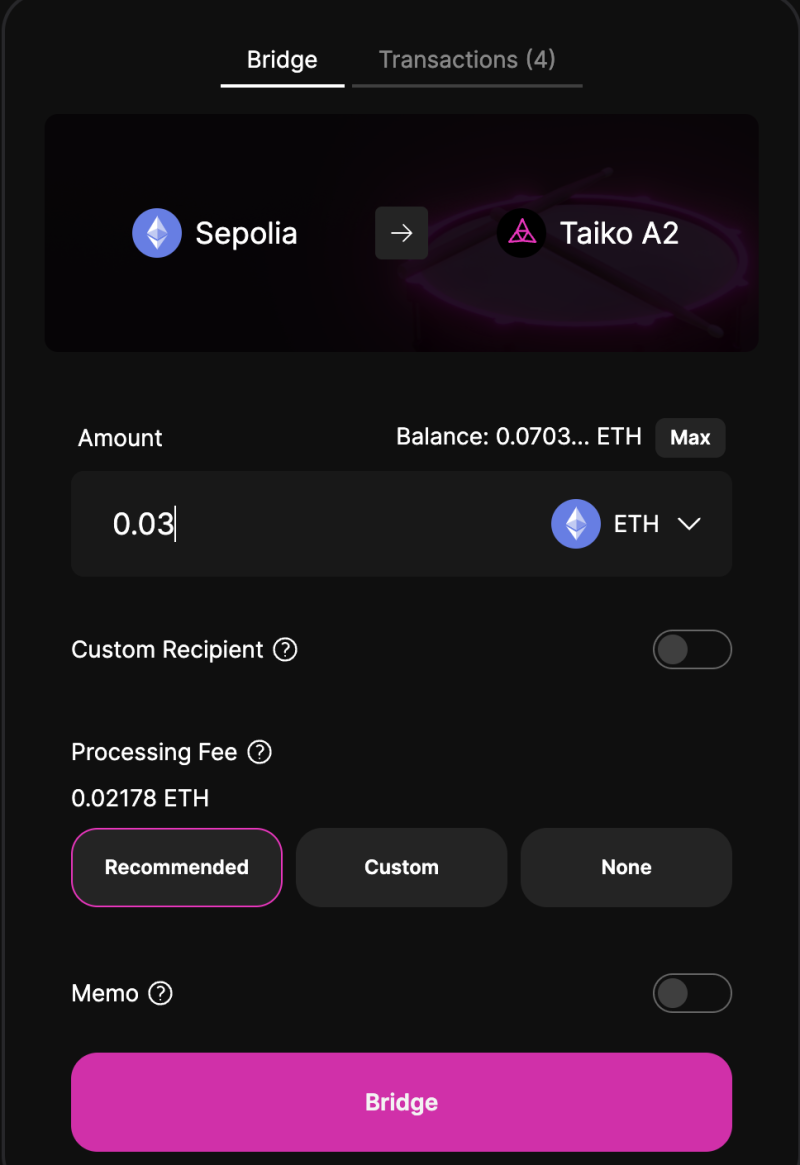Expand the ETH token dropdown chevron
The image size is (800, 1165).
pos(689,524)
